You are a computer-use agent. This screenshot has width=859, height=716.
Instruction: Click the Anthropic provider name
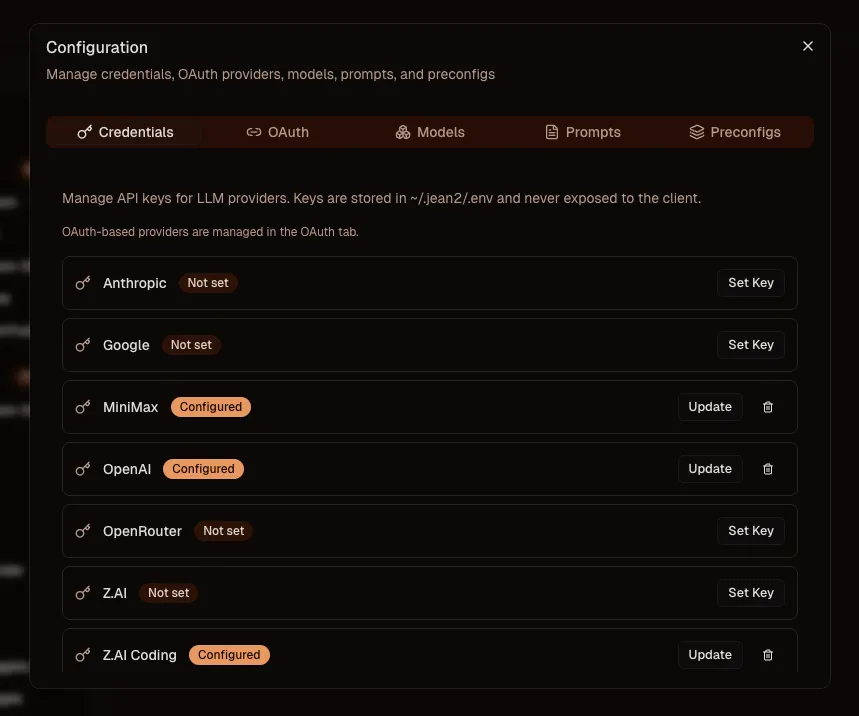pos(135,283)
